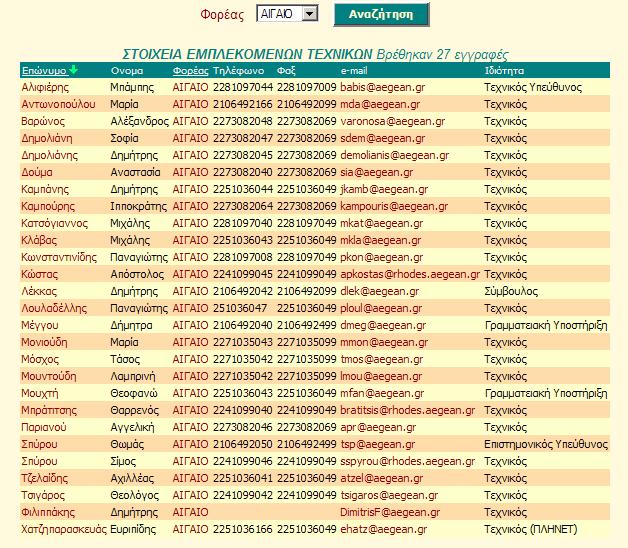Sort by the Φορέας column header link
The height and width of the screenshot is (548, 628).
pyautogui.click(x=190, y=71)
